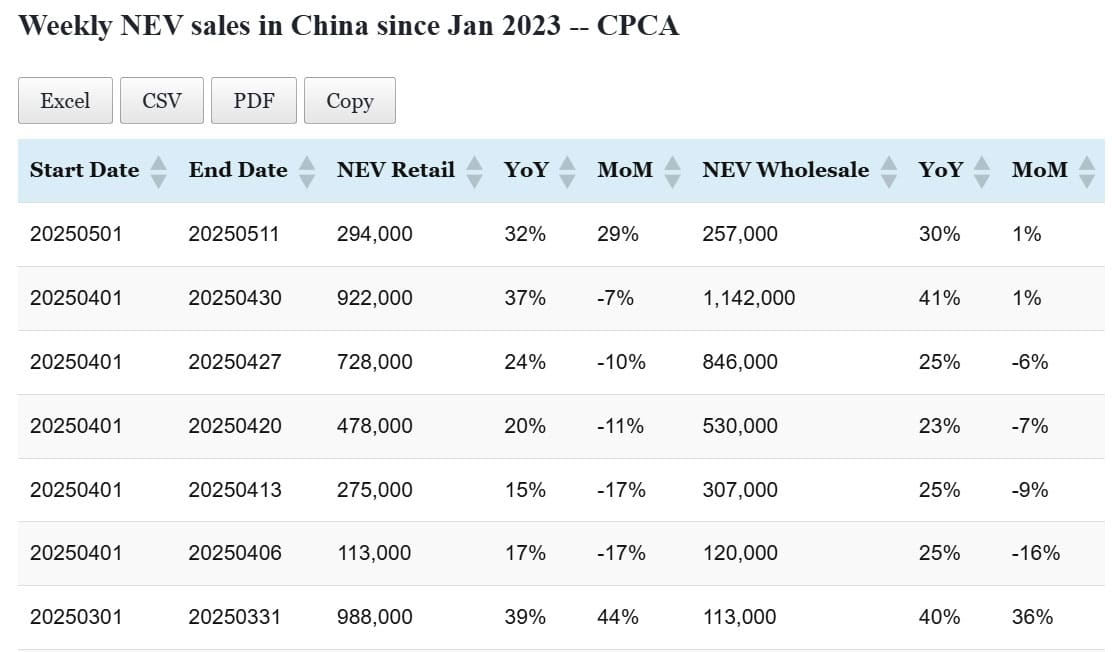Viewport: 1112px width, 652px height.
Task: Click the Start Date column header
Action: [x=84, y=170]
